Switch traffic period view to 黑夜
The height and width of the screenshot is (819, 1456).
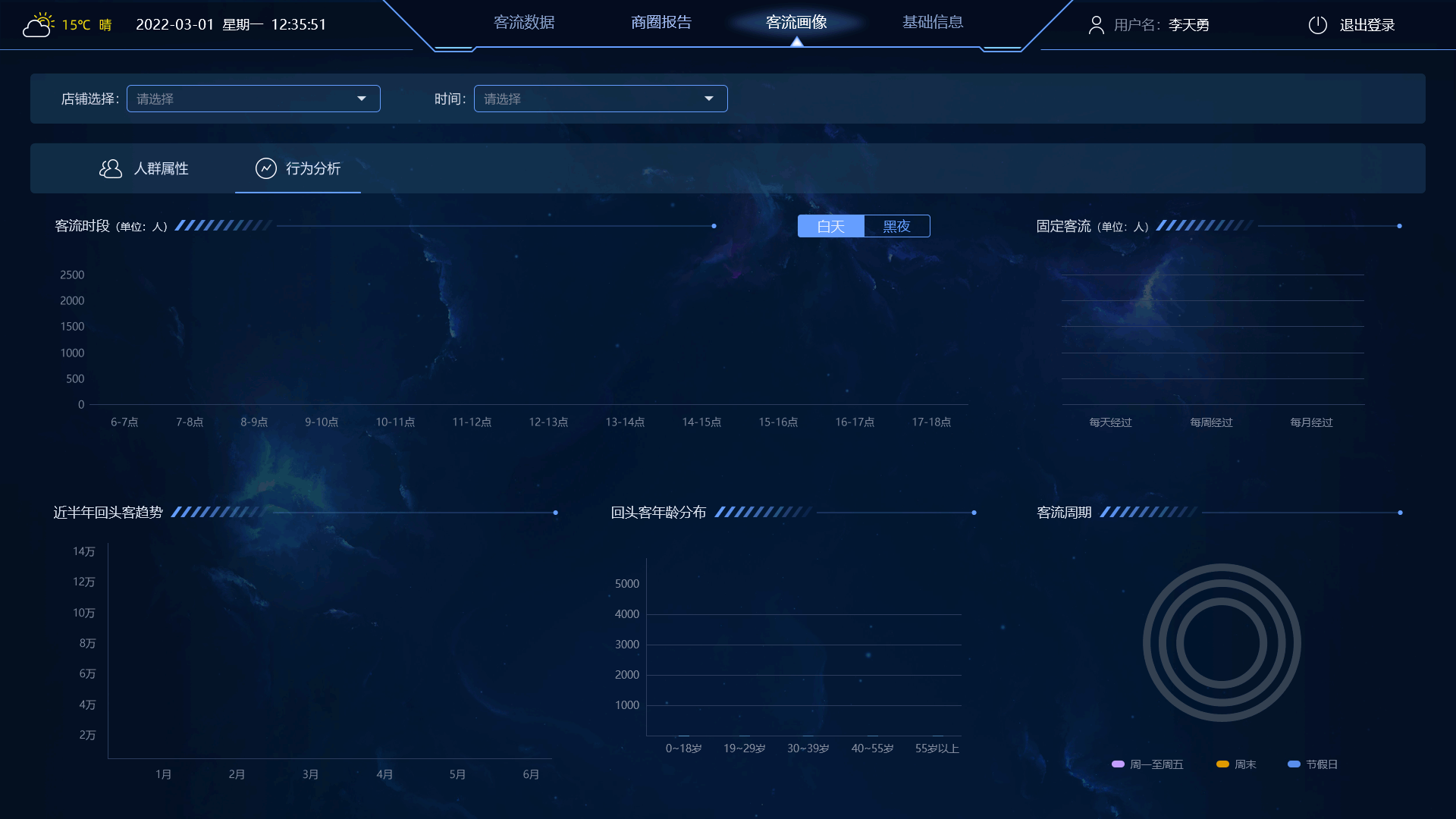(x=896, y=226)
